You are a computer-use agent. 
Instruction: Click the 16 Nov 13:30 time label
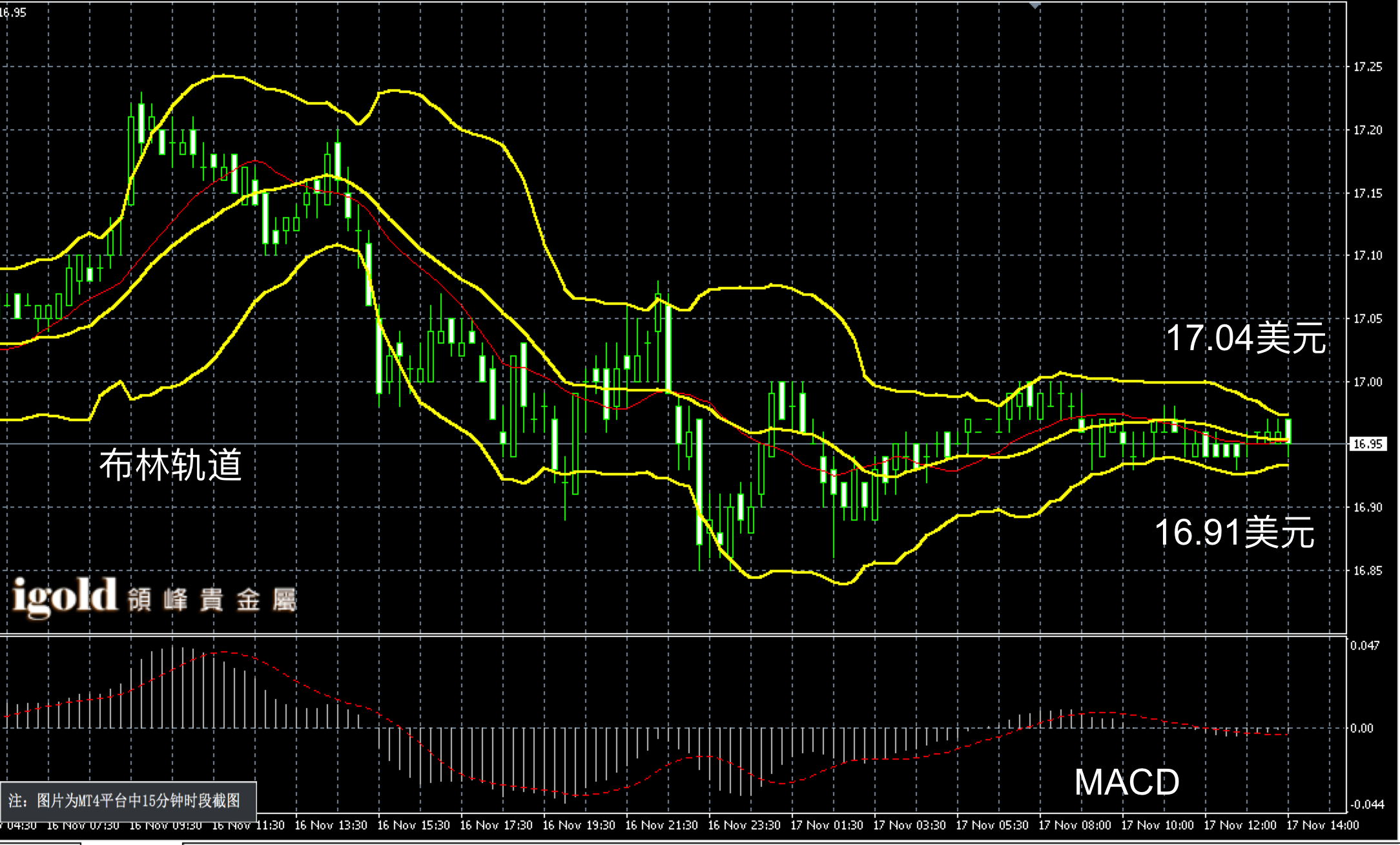tap(331, 825)
